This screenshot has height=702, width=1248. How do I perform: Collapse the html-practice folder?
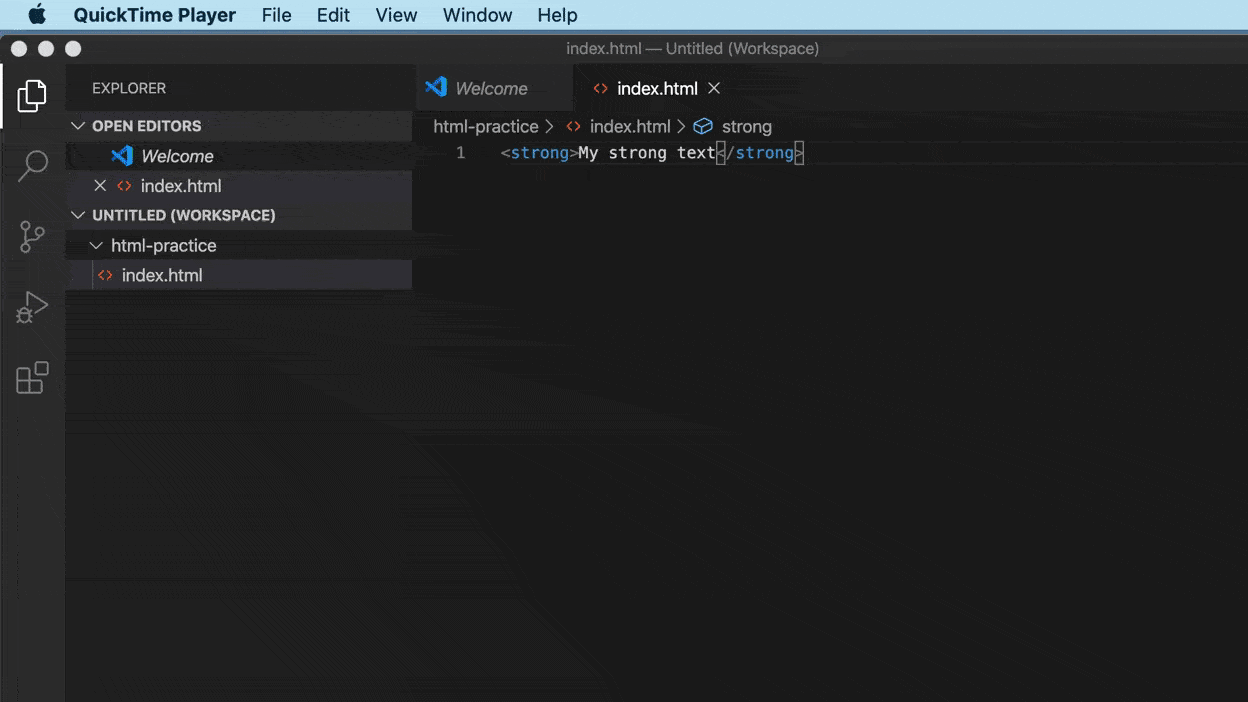[96, 245]
